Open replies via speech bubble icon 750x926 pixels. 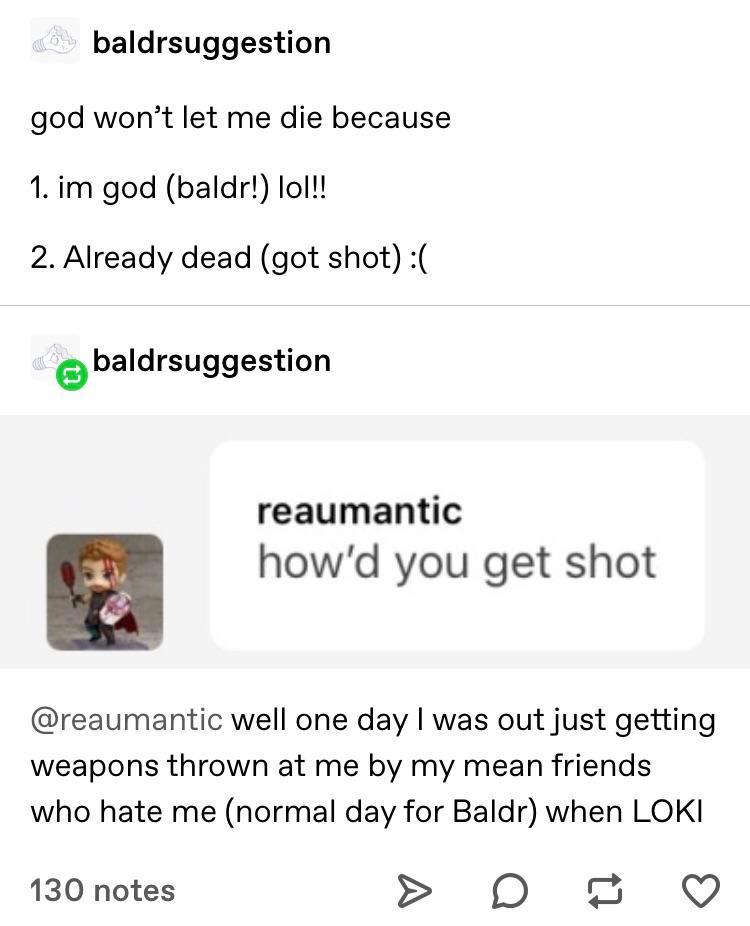click(x=509, y=891)
